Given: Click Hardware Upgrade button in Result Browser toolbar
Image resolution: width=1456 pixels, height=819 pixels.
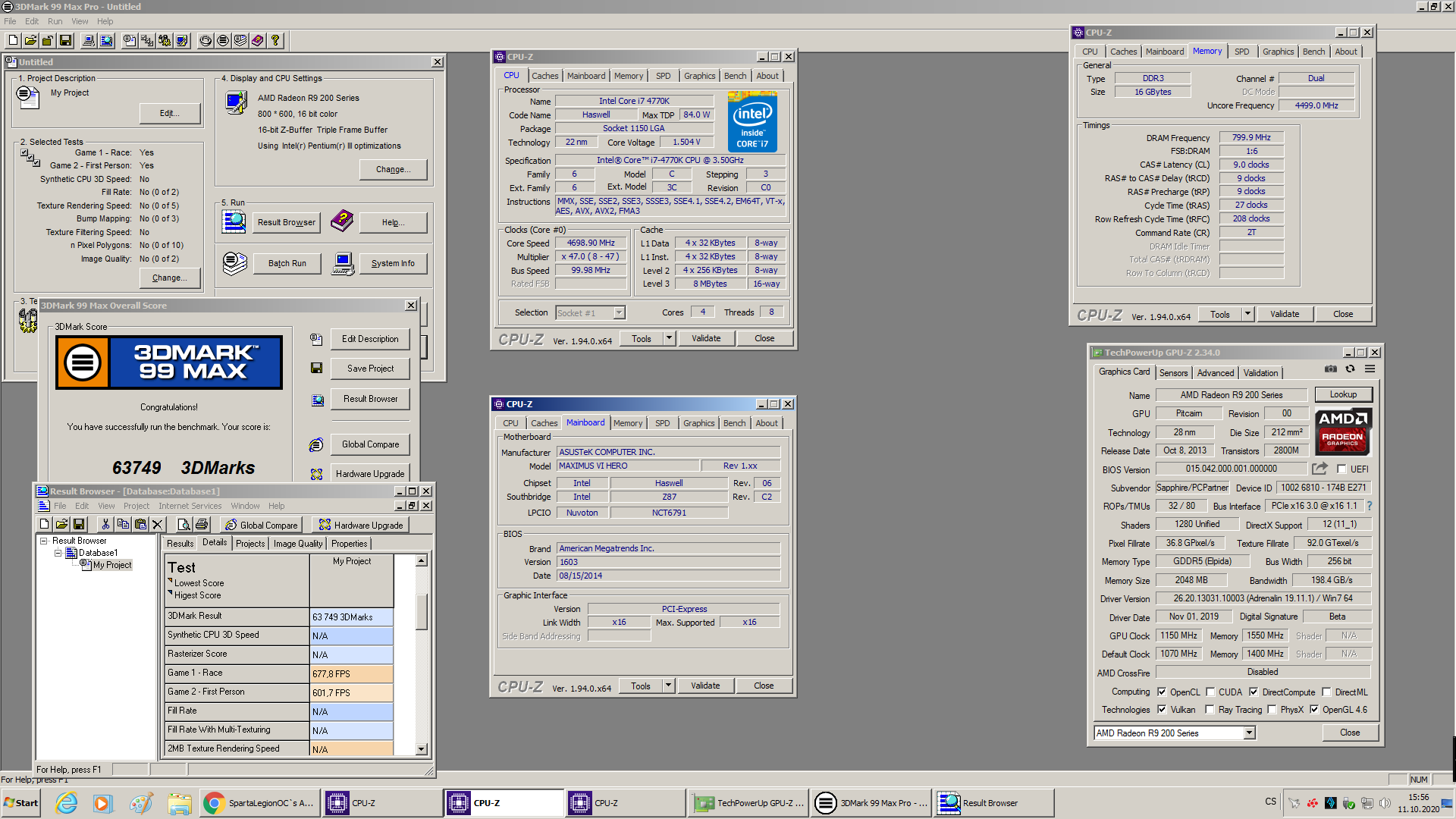Looking at the screenshot, I should [x=361, y=525].
